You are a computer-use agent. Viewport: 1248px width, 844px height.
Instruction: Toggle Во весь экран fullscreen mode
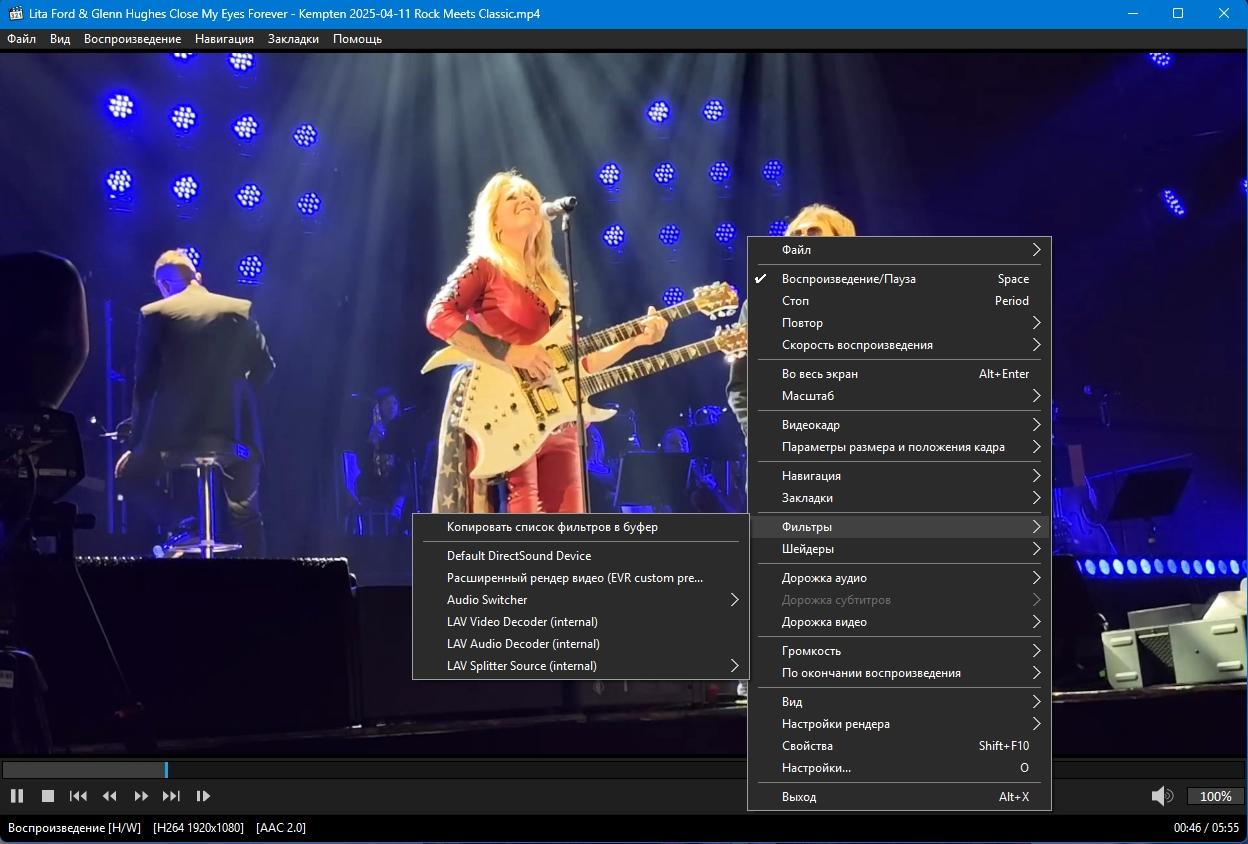pyautogui.click(x=820, y=374)
